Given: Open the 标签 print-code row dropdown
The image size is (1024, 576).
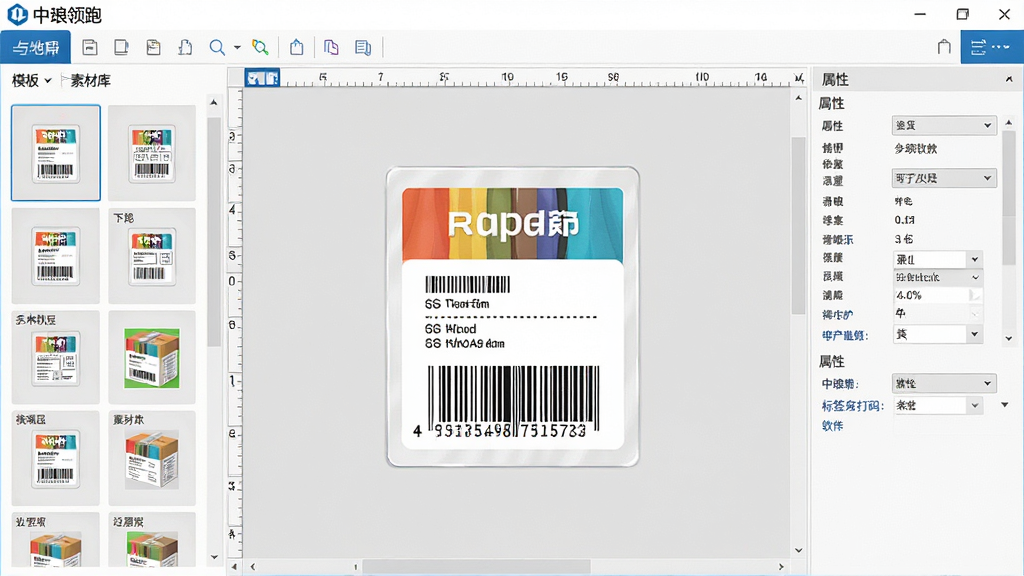Looking at the screenshot, I should (938, 406).
